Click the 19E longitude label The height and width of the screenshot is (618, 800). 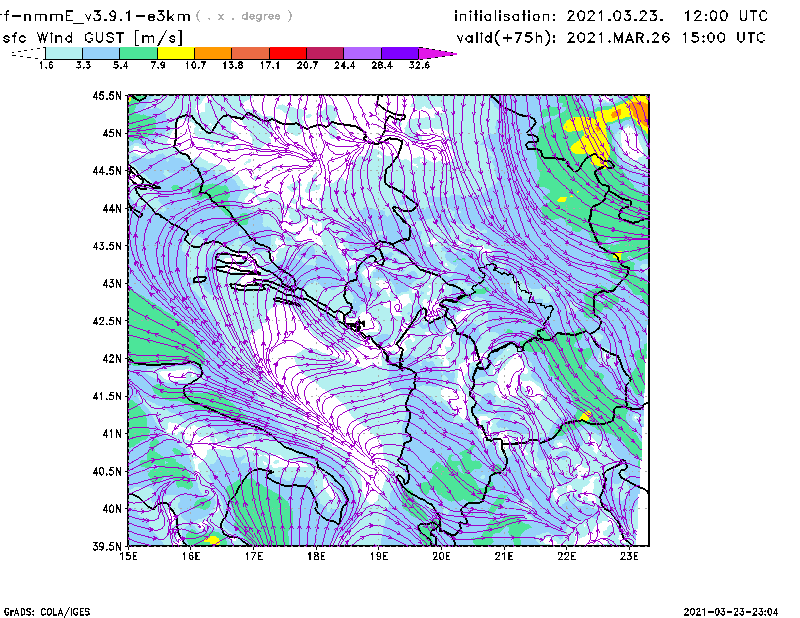point(379,556)
